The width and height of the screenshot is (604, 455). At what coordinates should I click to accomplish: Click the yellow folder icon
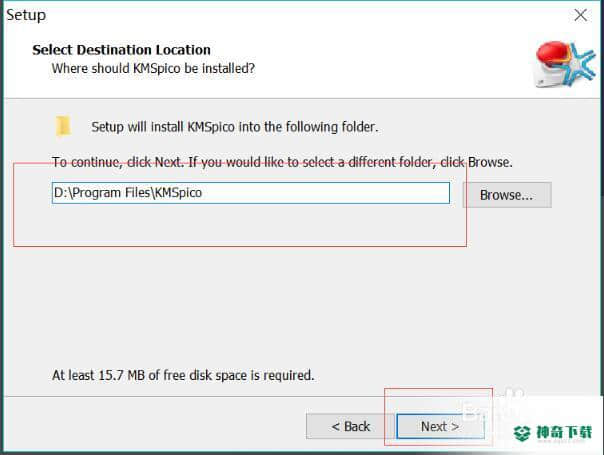point(63,126)
